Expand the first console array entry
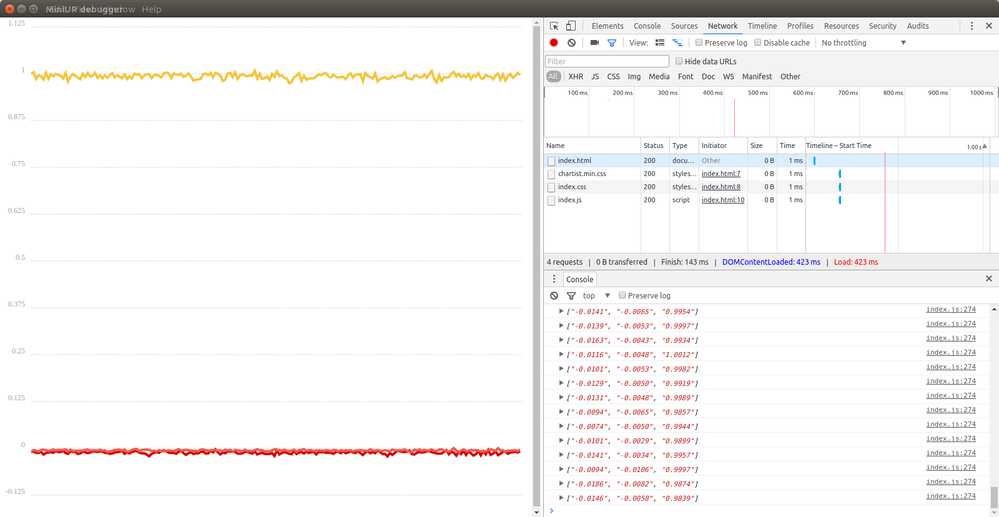 point(561,311)
